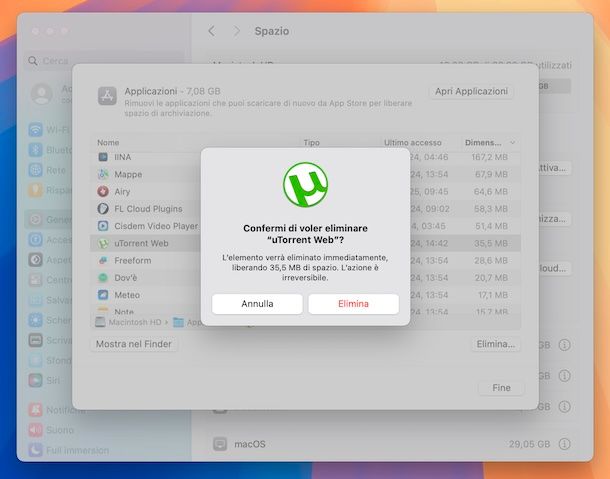
Task: Select the Freeform app icon
Action: coord(103,260)
